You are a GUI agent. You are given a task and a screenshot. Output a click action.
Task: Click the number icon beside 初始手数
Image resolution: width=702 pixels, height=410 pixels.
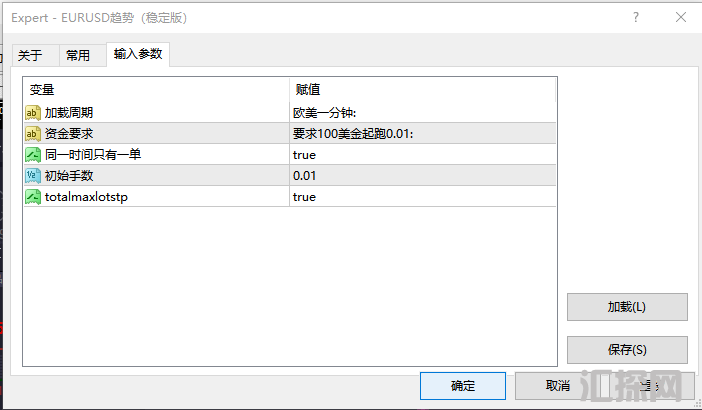(x=33, y=175)
